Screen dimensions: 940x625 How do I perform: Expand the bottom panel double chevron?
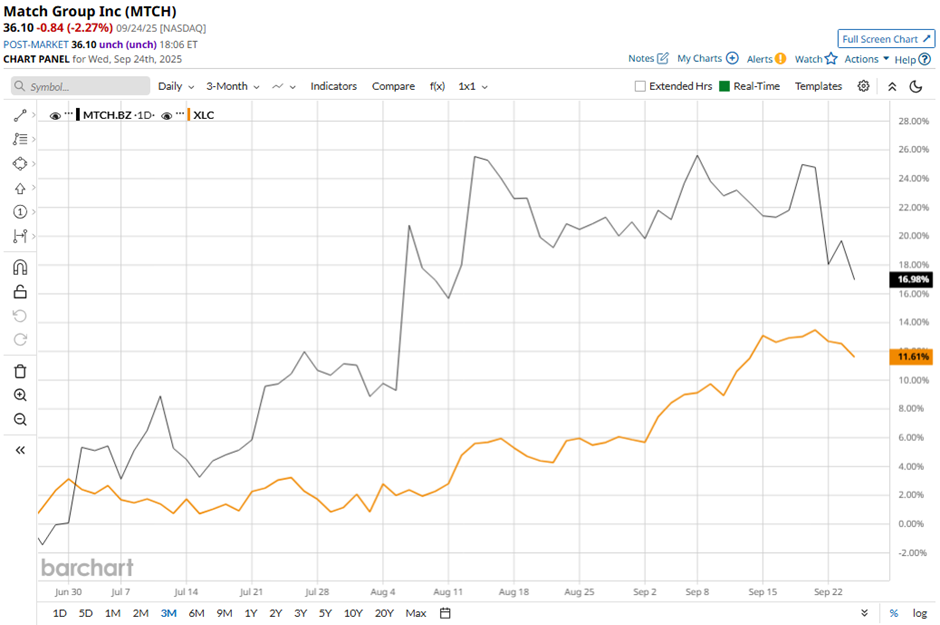pos(864,613)
